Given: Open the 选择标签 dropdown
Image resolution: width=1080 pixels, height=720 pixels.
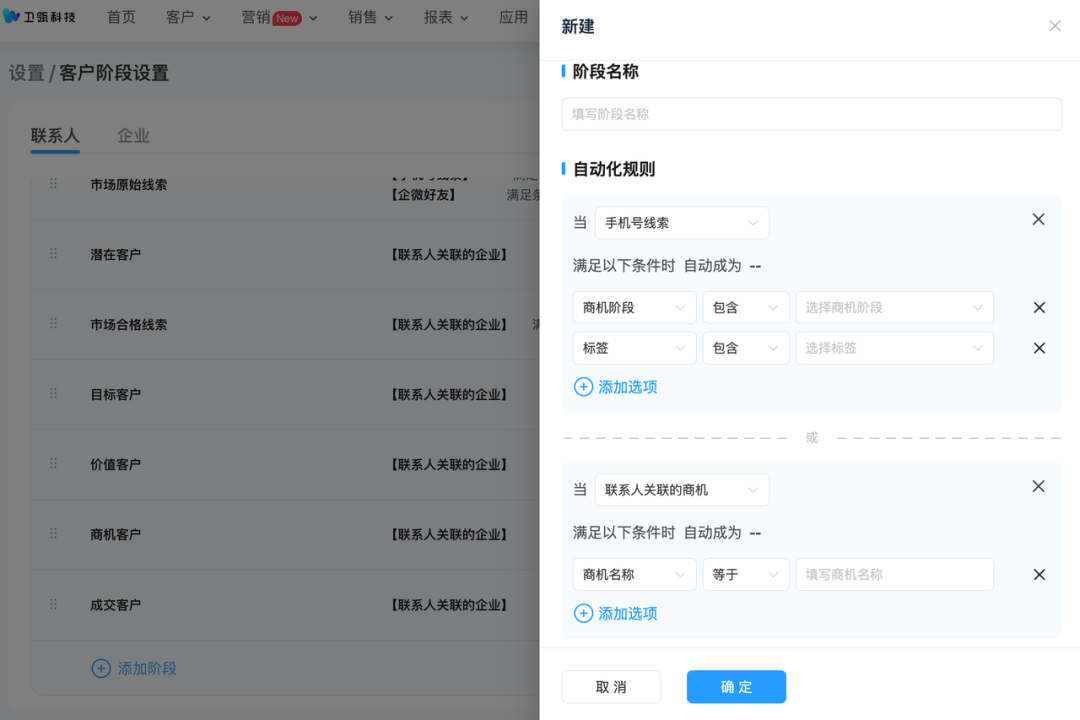Looking at the screenshot, I should [894, 348].
